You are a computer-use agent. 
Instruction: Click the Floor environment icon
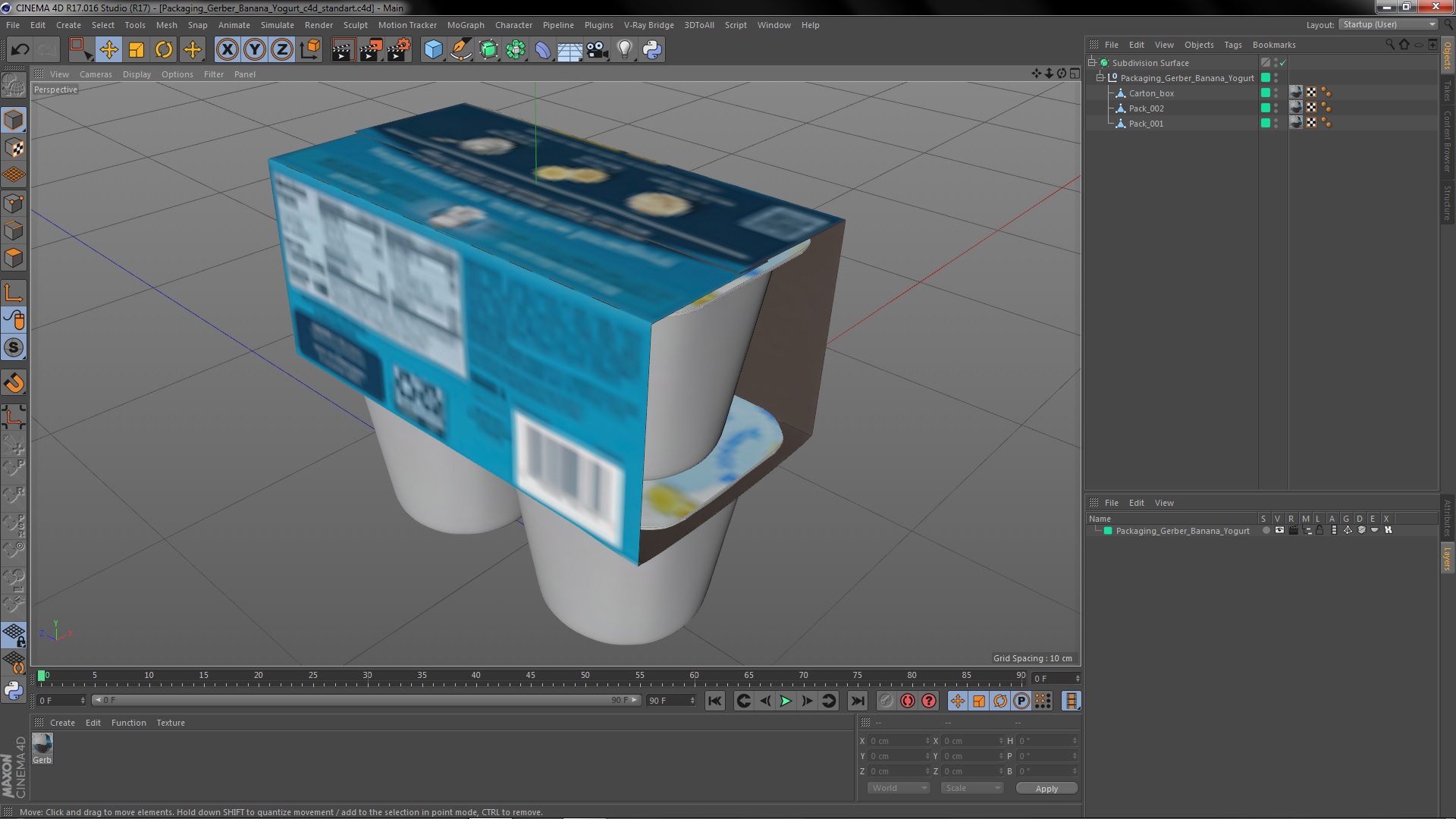click(x=570, y=50)
